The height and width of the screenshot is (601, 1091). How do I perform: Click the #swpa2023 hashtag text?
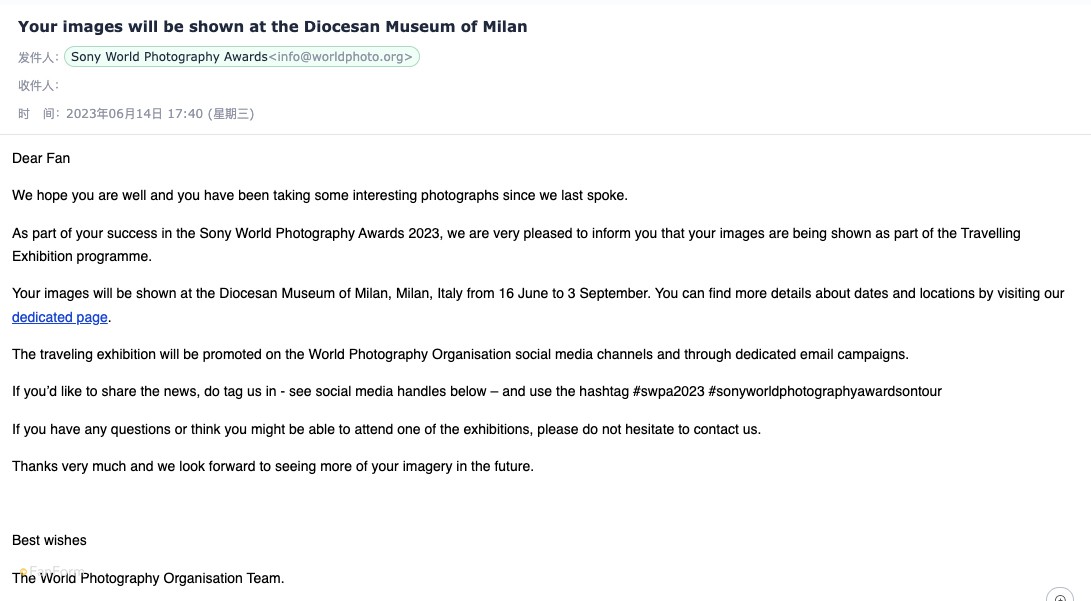point(668,391)
